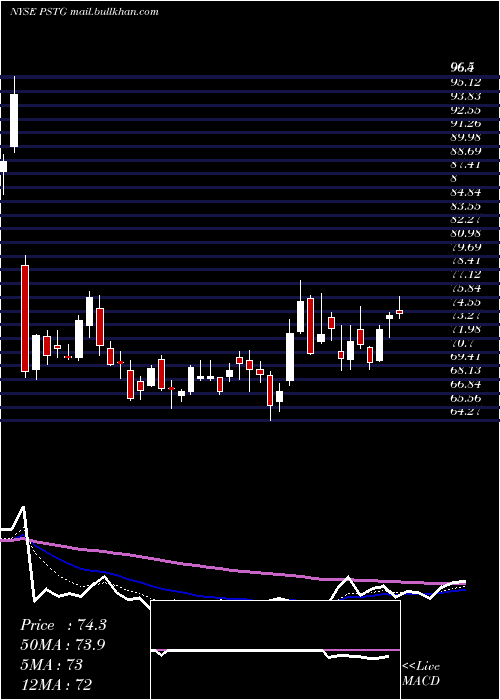
Task: Pick the 71.98 axis value
Action: click(x=465, y=329)
